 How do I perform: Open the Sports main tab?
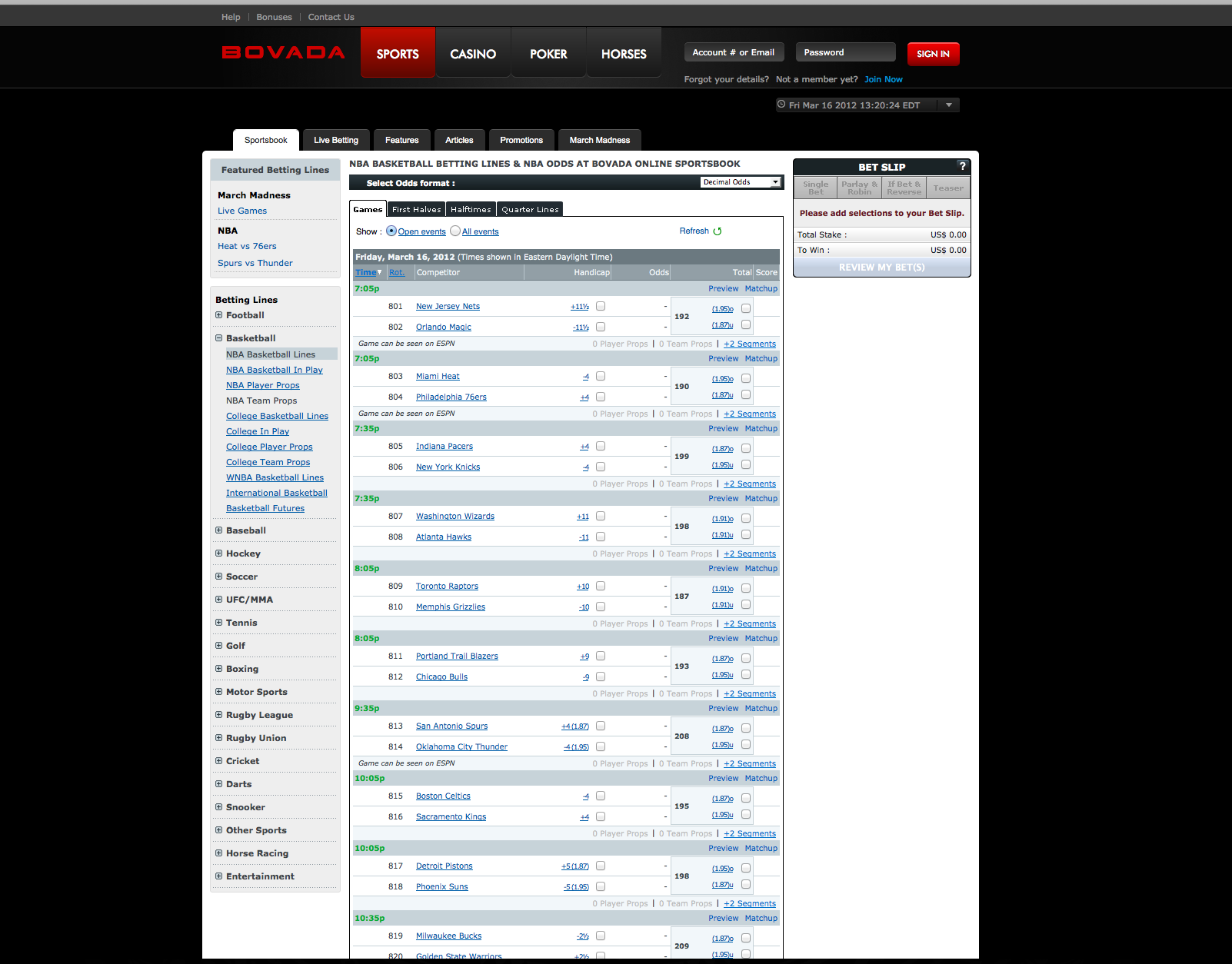[398, 52]
